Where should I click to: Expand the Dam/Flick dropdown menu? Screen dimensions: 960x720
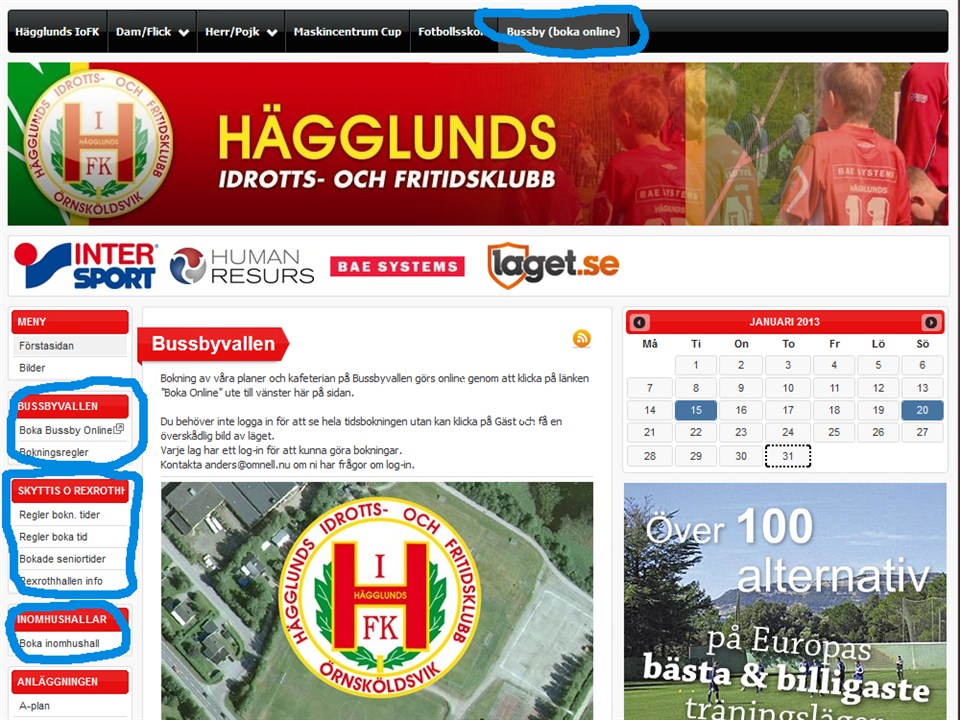pyautogui.click(x=153, y=32)
